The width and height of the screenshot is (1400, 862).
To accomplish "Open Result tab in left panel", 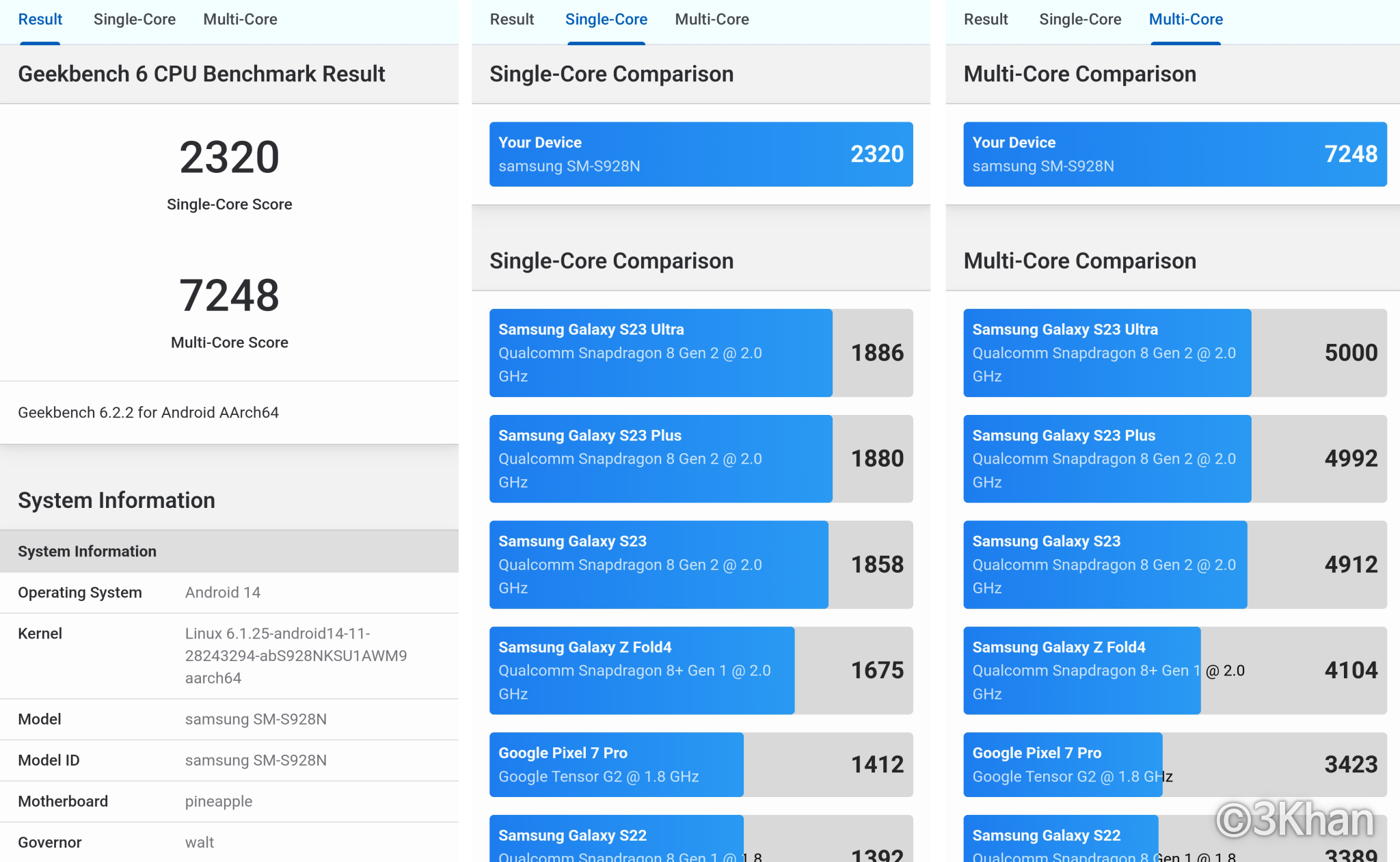I will point(40,20).
